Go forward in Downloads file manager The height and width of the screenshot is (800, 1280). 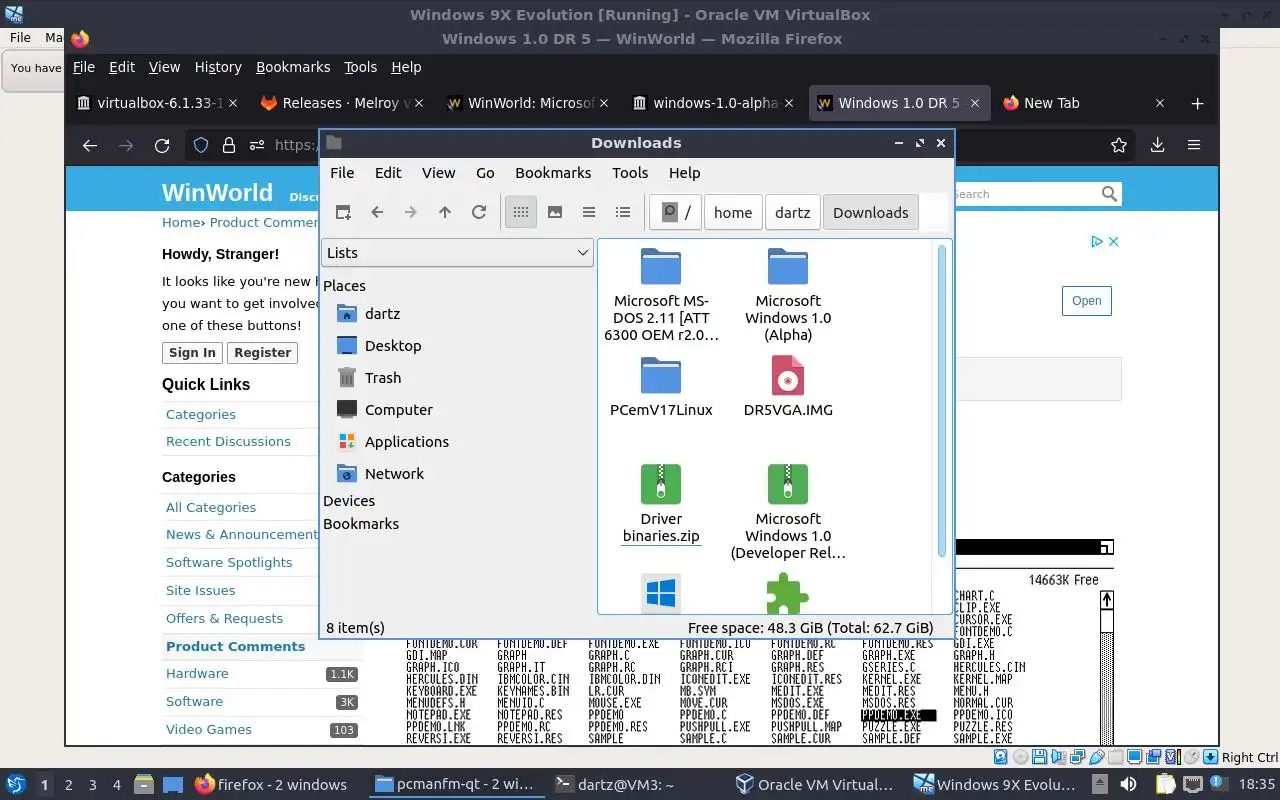pyautogui.click(x=411, y=212)
